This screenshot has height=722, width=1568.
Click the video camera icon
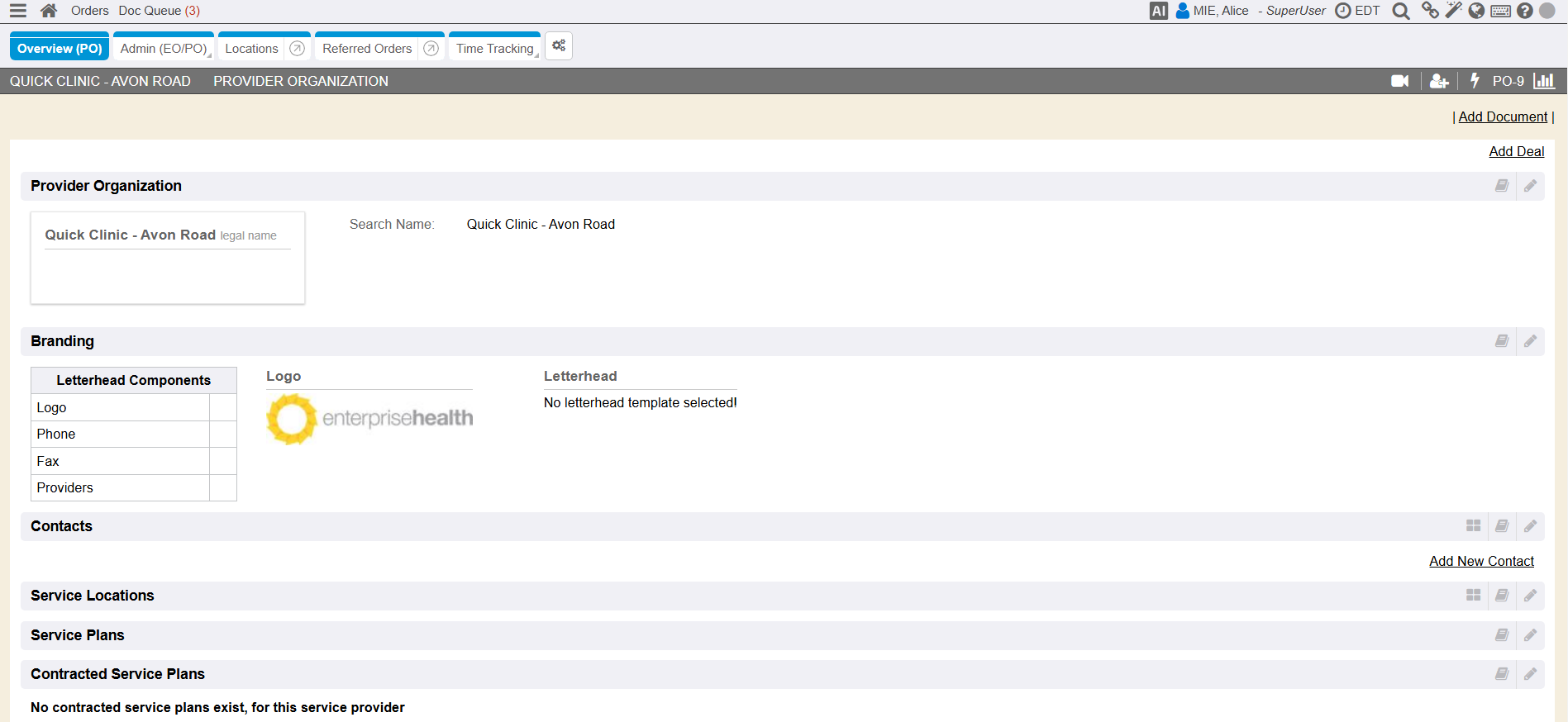pyautogui.click(x=1399, y=81)
